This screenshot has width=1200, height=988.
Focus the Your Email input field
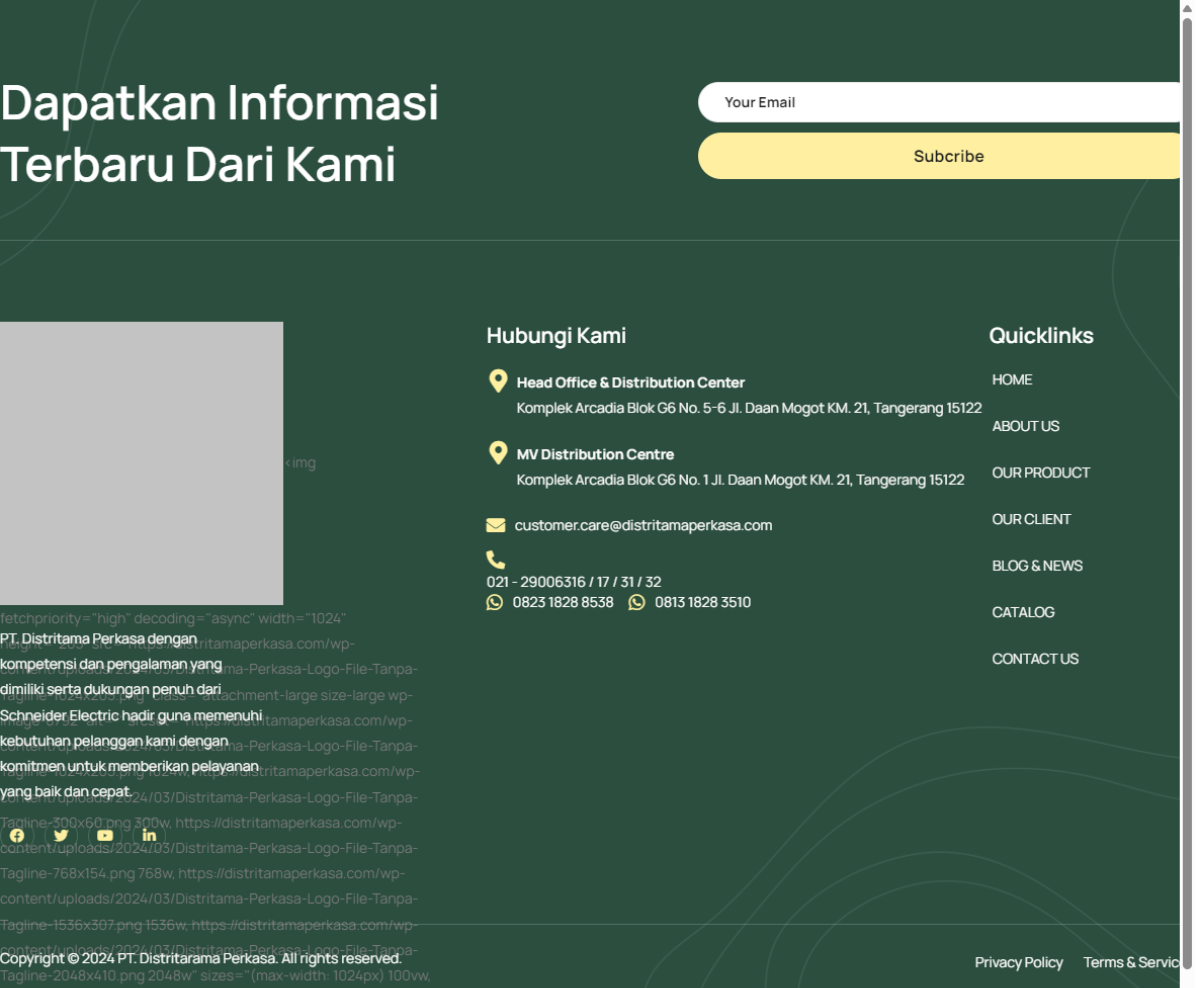coord(940,102)
